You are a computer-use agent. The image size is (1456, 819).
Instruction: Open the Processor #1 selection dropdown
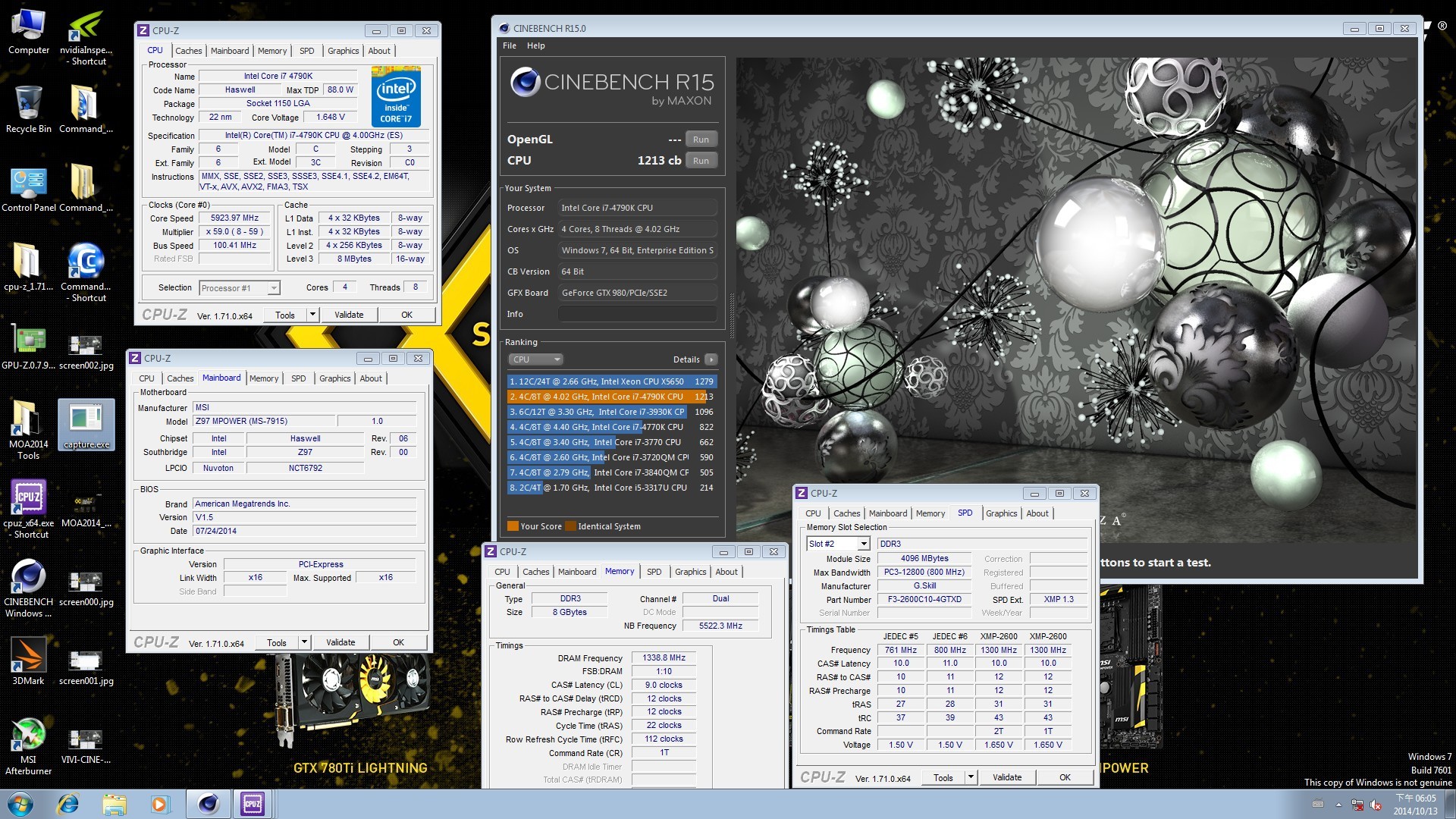pos(240,288)
